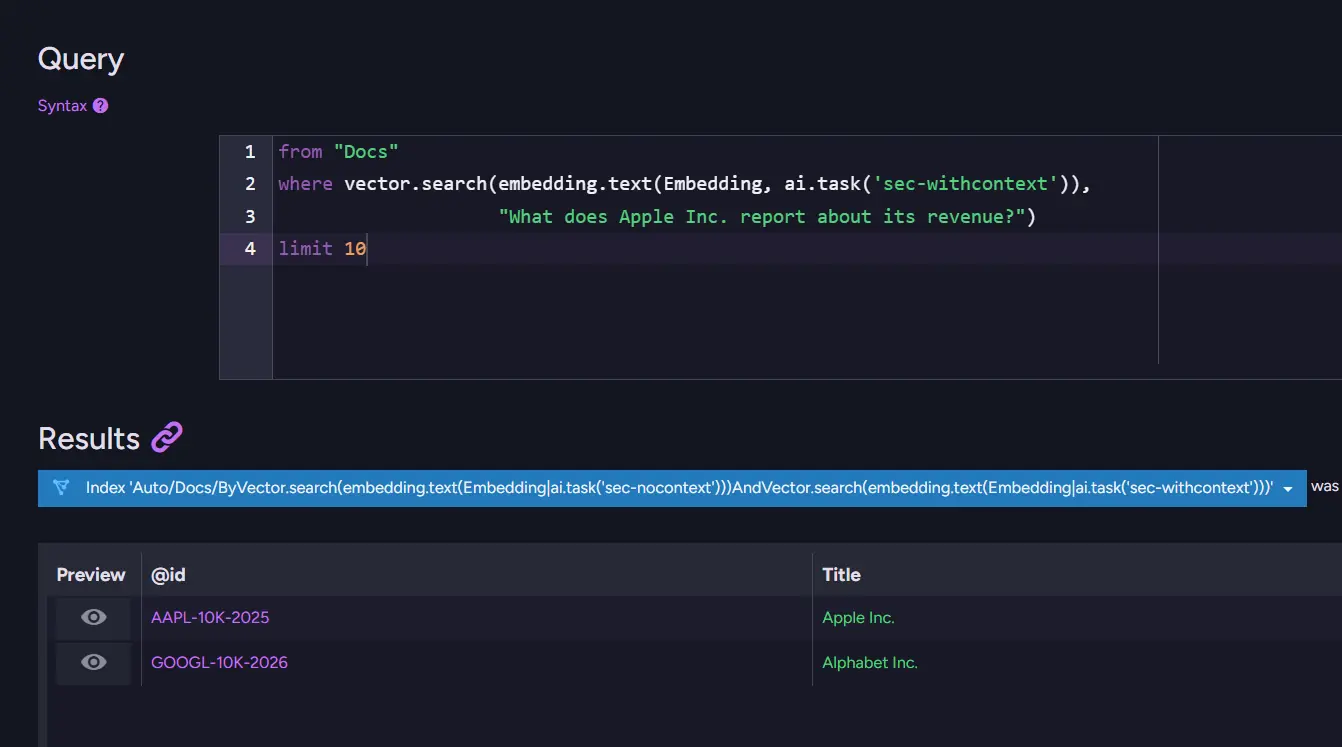Screen dimensions: 1342x747
Task: Open the AAPL-10K-2025 document link
Action: [210, 618]
